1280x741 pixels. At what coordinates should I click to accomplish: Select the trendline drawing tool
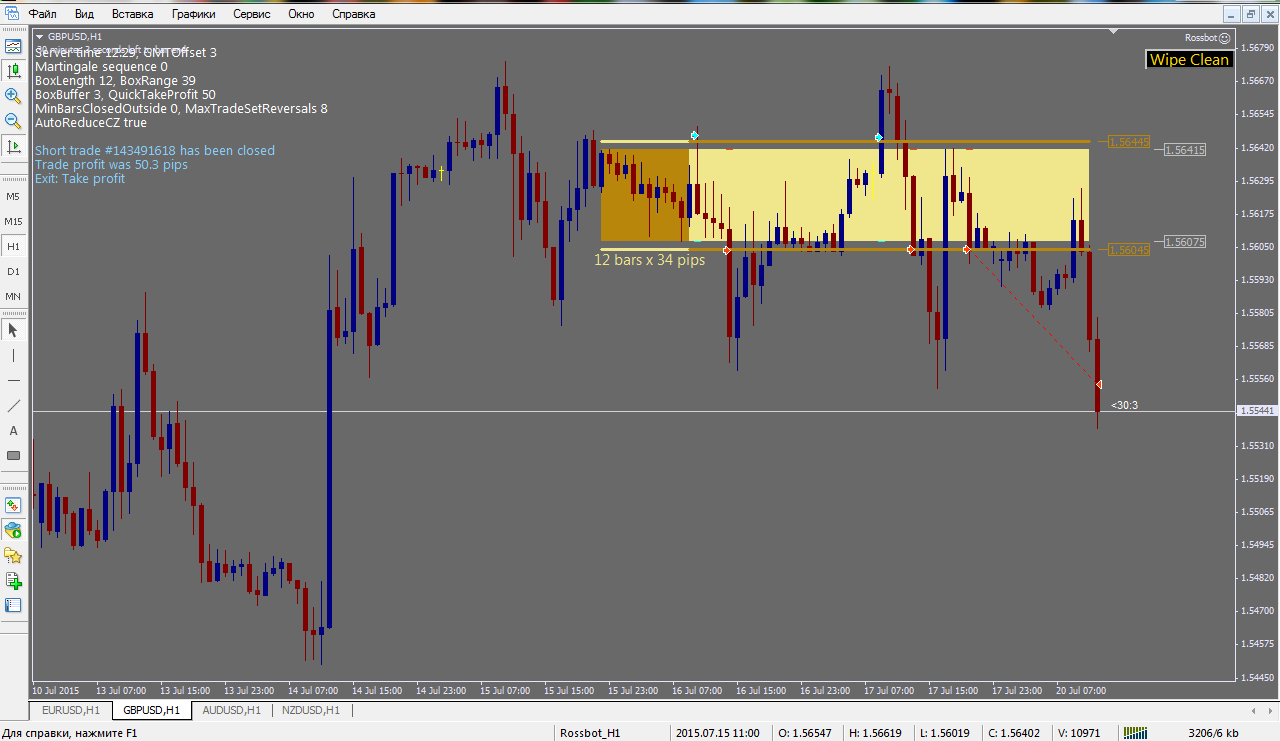click(x=13, y=405)
